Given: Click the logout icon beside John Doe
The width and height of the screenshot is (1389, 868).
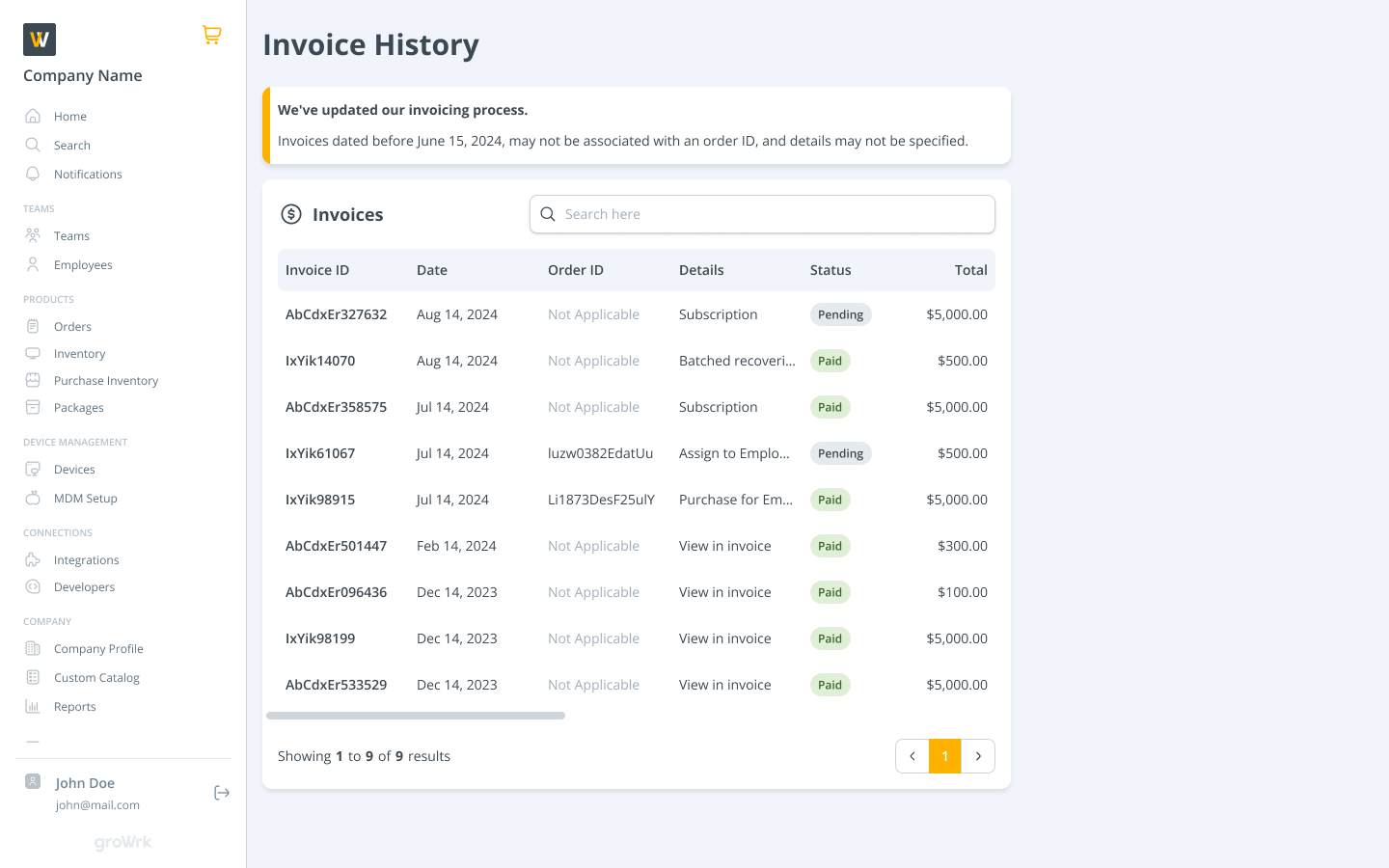Looking at the screenshot, I should [222, 793].
